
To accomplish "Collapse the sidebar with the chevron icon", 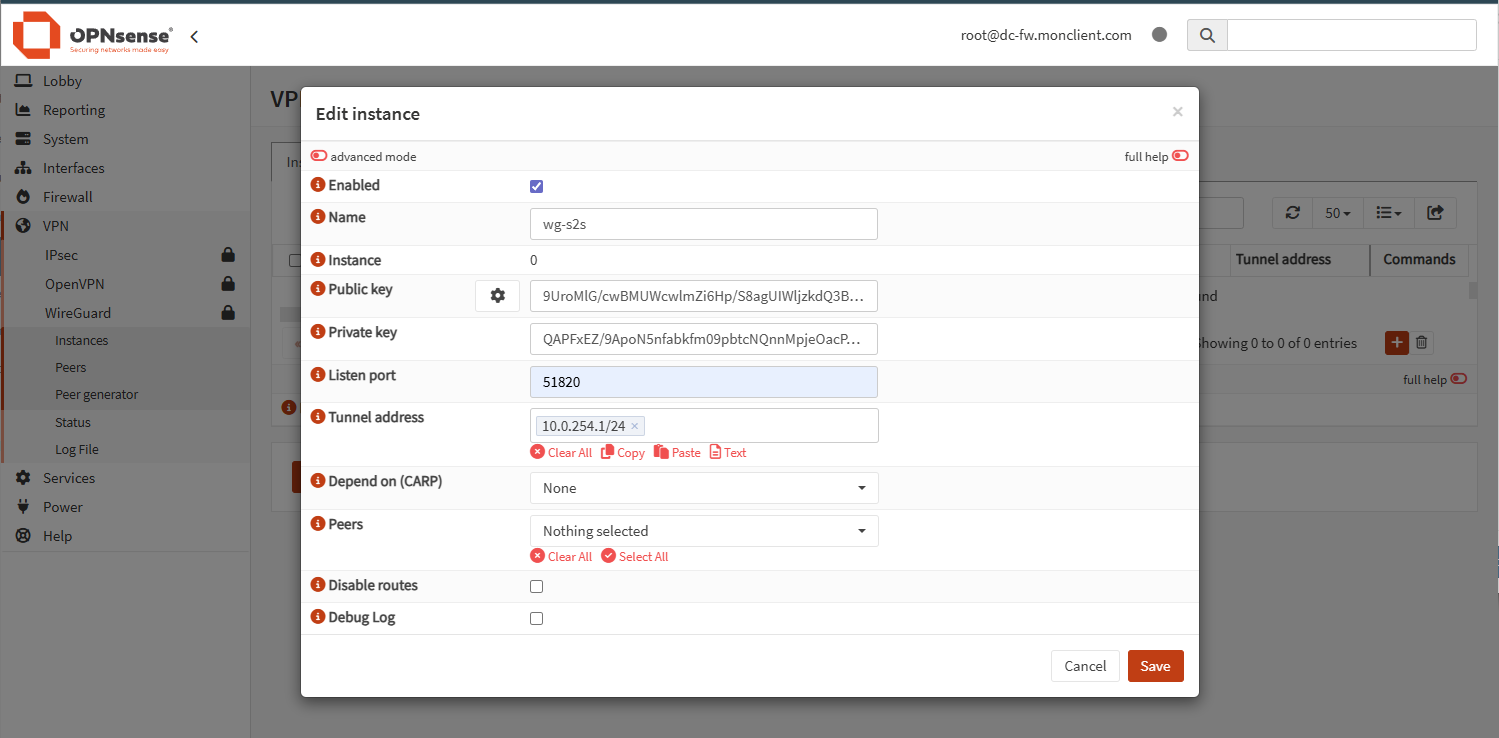I will coord(194,37).
